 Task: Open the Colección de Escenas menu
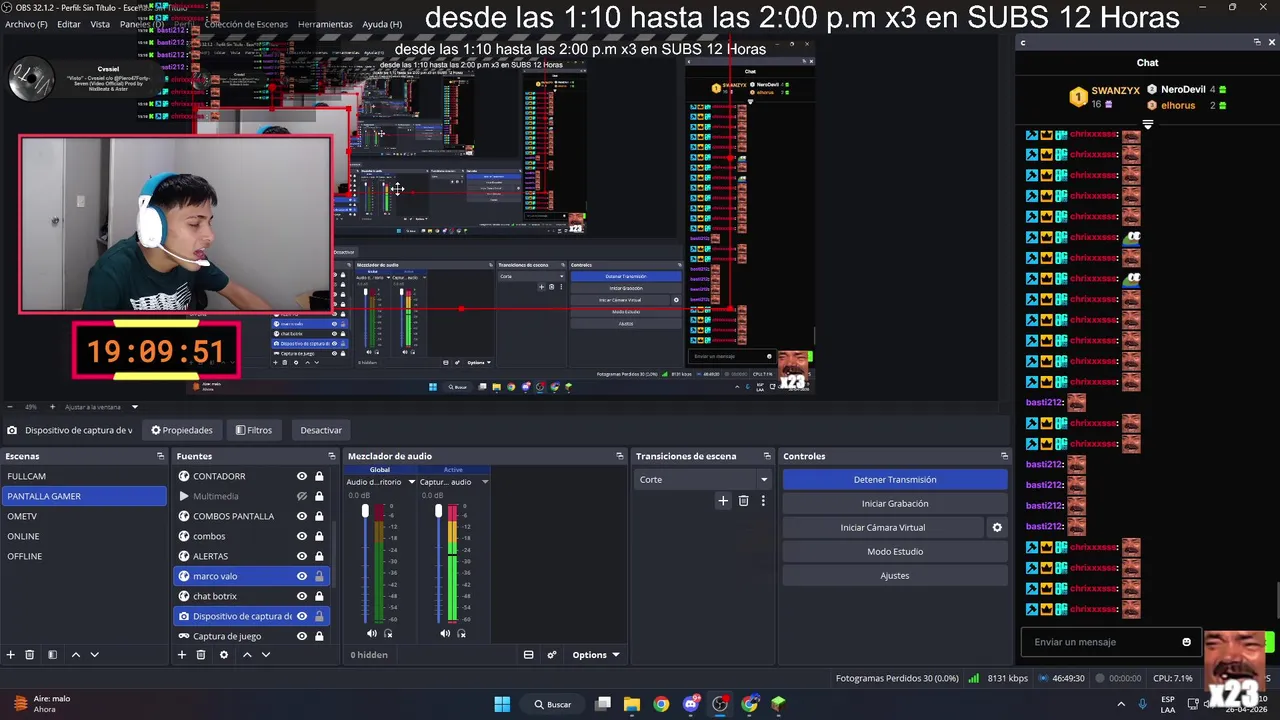pyautogui.click(x=246, y=24)
